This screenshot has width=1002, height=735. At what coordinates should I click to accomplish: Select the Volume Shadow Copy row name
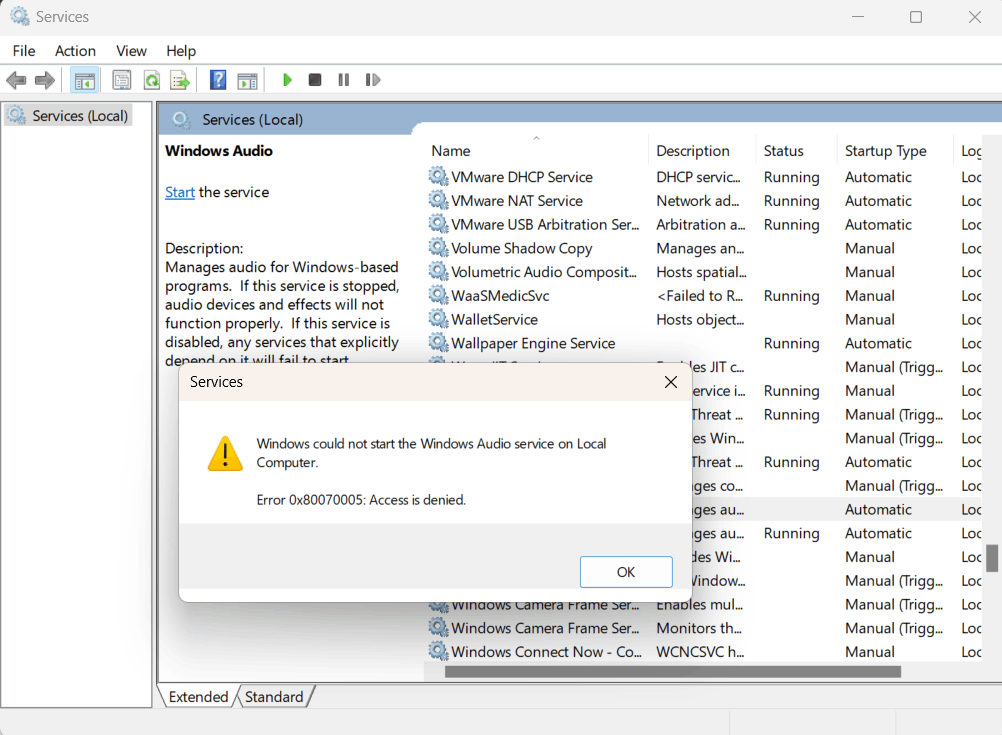click(x=522, y=248)
